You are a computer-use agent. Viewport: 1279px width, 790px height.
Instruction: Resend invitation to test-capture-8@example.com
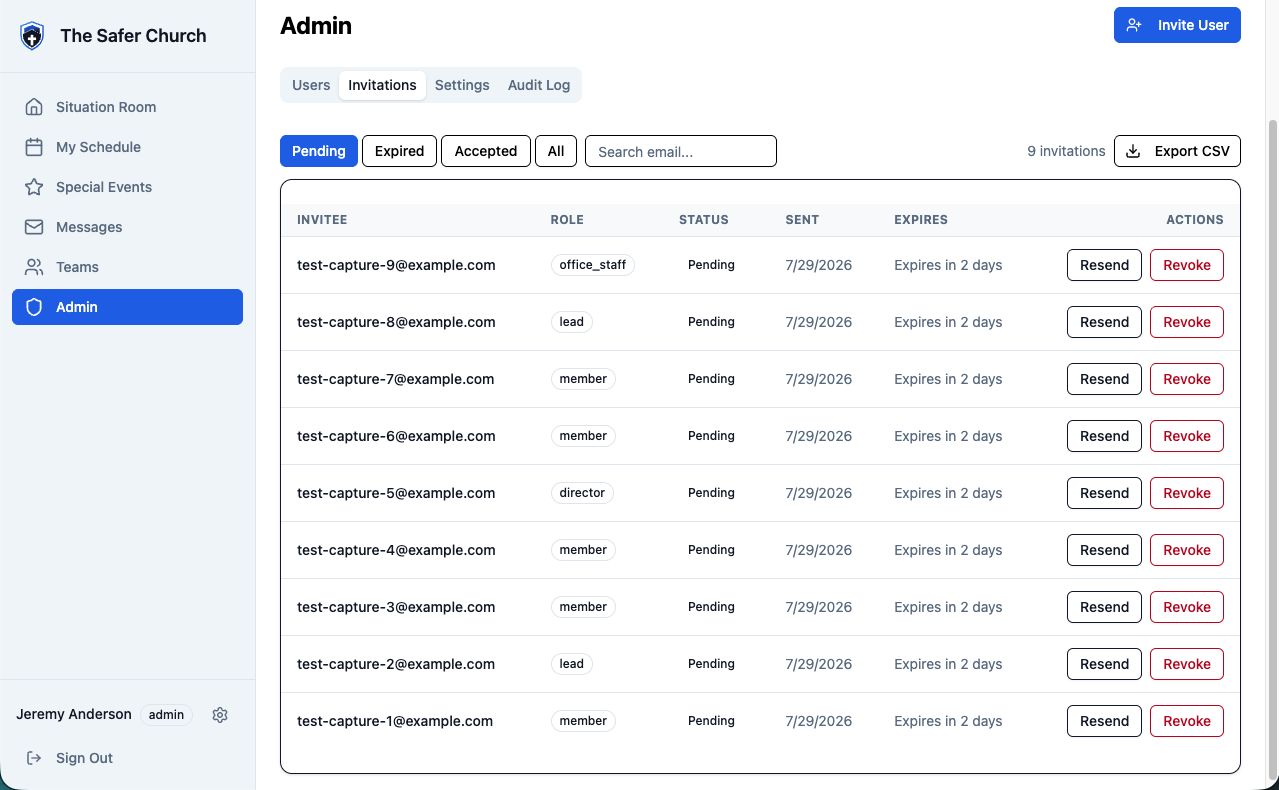click(1104, 322)
